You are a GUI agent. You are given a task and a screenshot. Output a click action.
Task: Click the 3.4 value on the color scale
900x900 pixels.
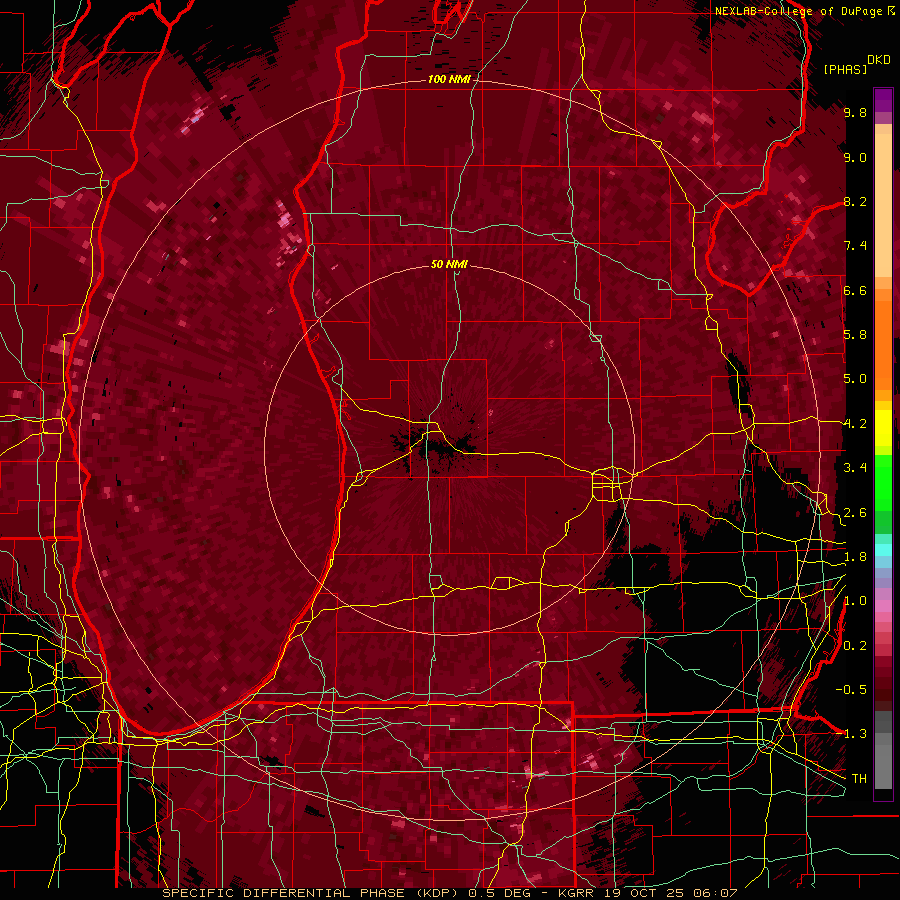(x=855, y=468)
